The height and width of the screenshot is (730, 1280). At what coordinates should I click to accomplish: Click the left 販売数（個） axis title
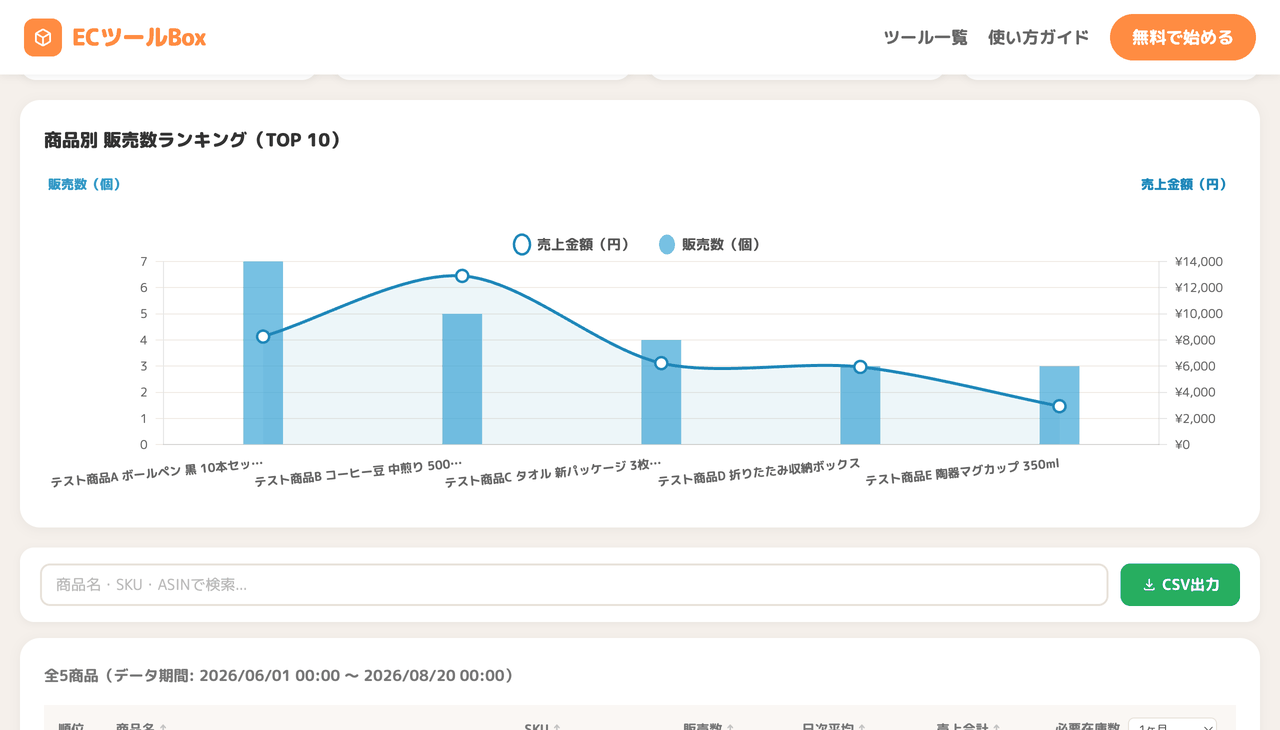pyautogui.click(x=84, y=184)
